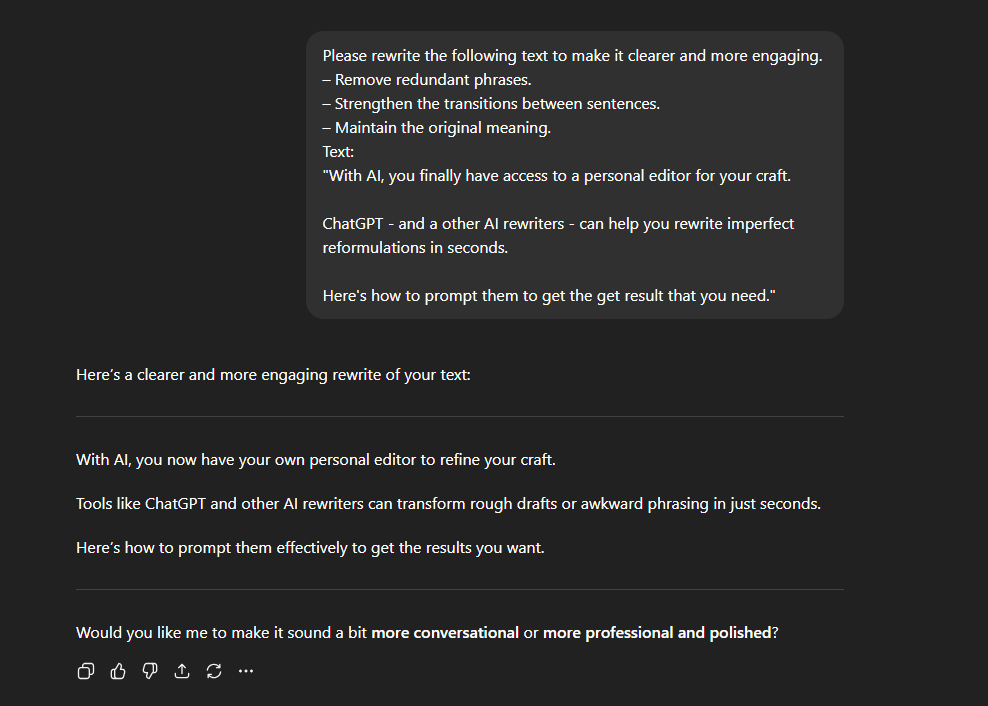Click the rewritten line 'With AI, you now have'
Screen dimensions: 988x706
point(315,460)
